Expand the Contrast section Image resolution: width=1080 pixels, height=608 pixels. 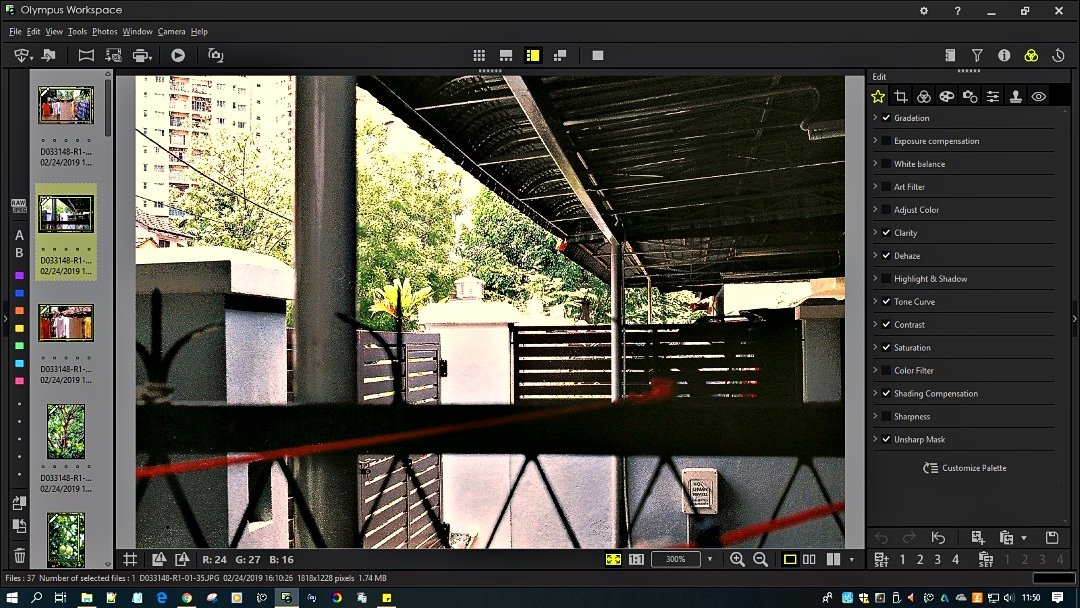point(875,324)
